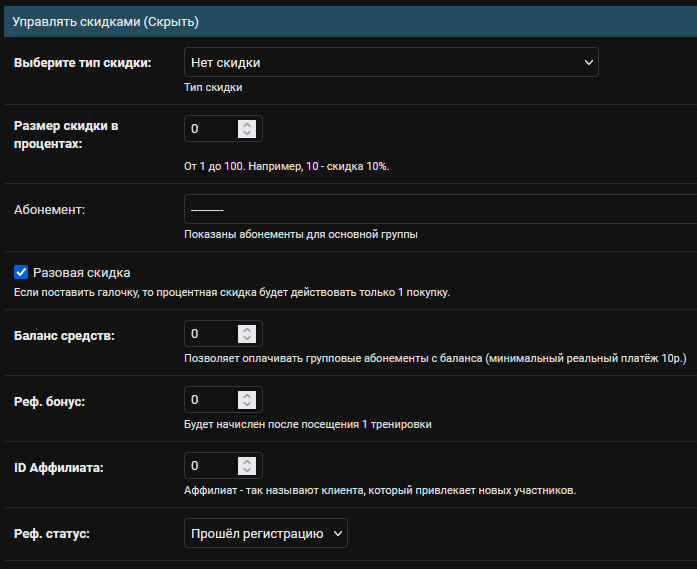The width and height of the screenshot is (697, 569).
Task: Select the Реф. бонус number field
Action: point(212,400)
